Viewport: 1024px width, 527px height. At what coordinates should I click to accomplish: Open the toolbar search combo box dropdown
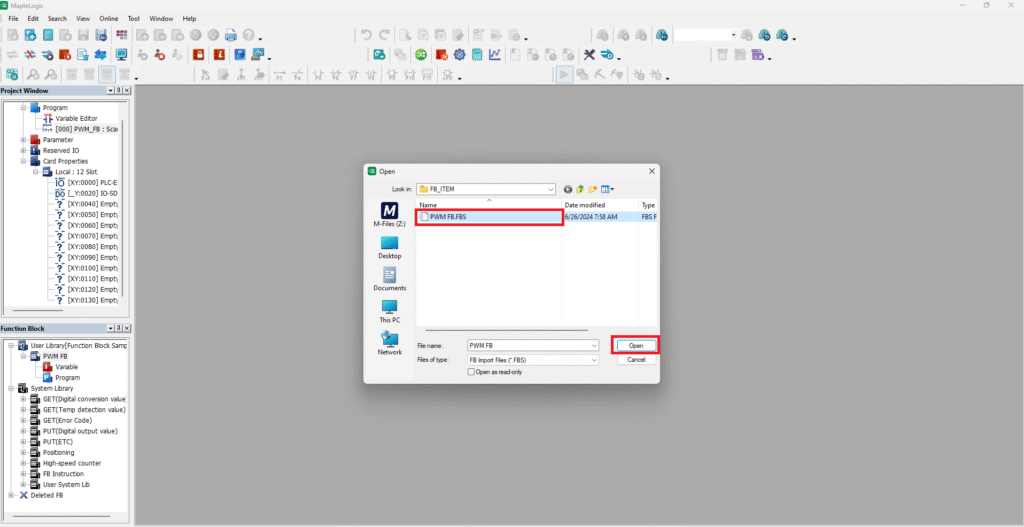pyautogui.click(x=733, y=35)
